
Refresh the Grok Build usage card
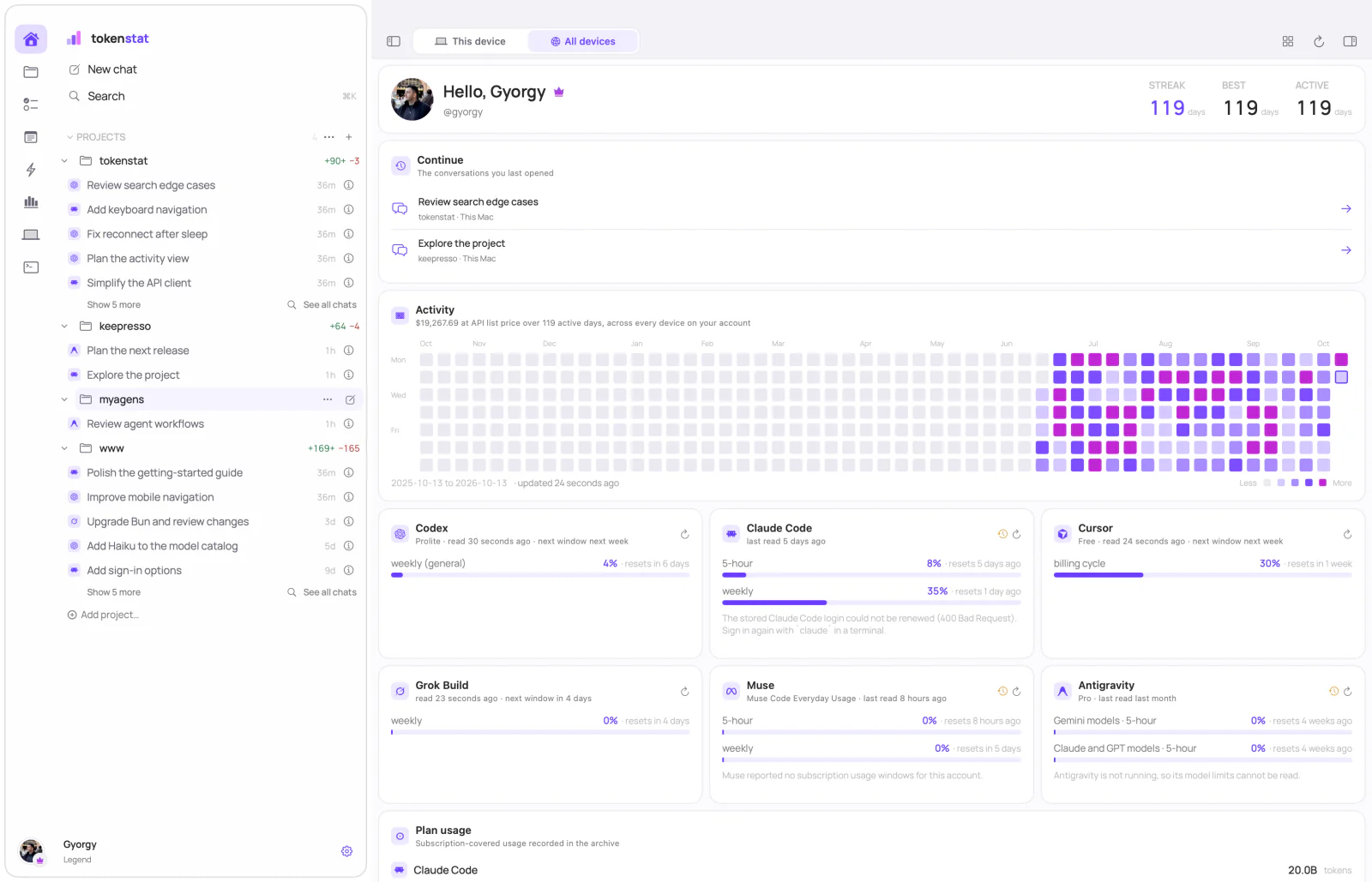(x=684, y=691)
